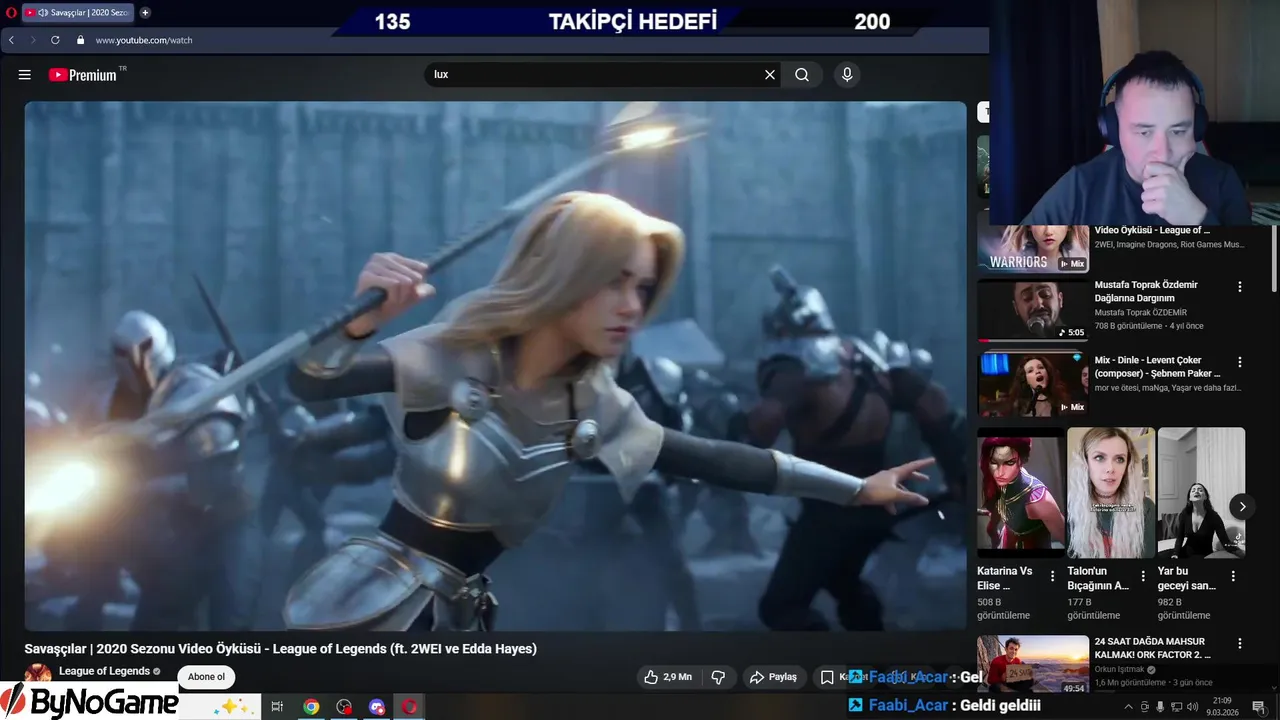Viewport: 1280px width, 720px height.
Task: Show next shorts with right chevron
Action: pos(1242,506)
